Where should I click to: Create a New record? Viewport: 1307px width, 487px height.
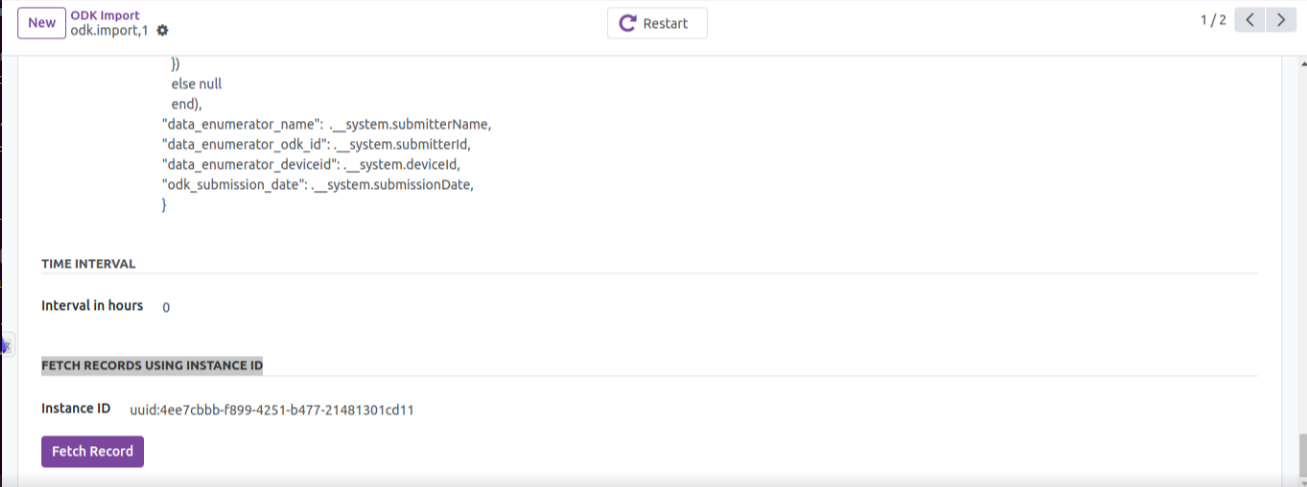[x=42, y=23]
